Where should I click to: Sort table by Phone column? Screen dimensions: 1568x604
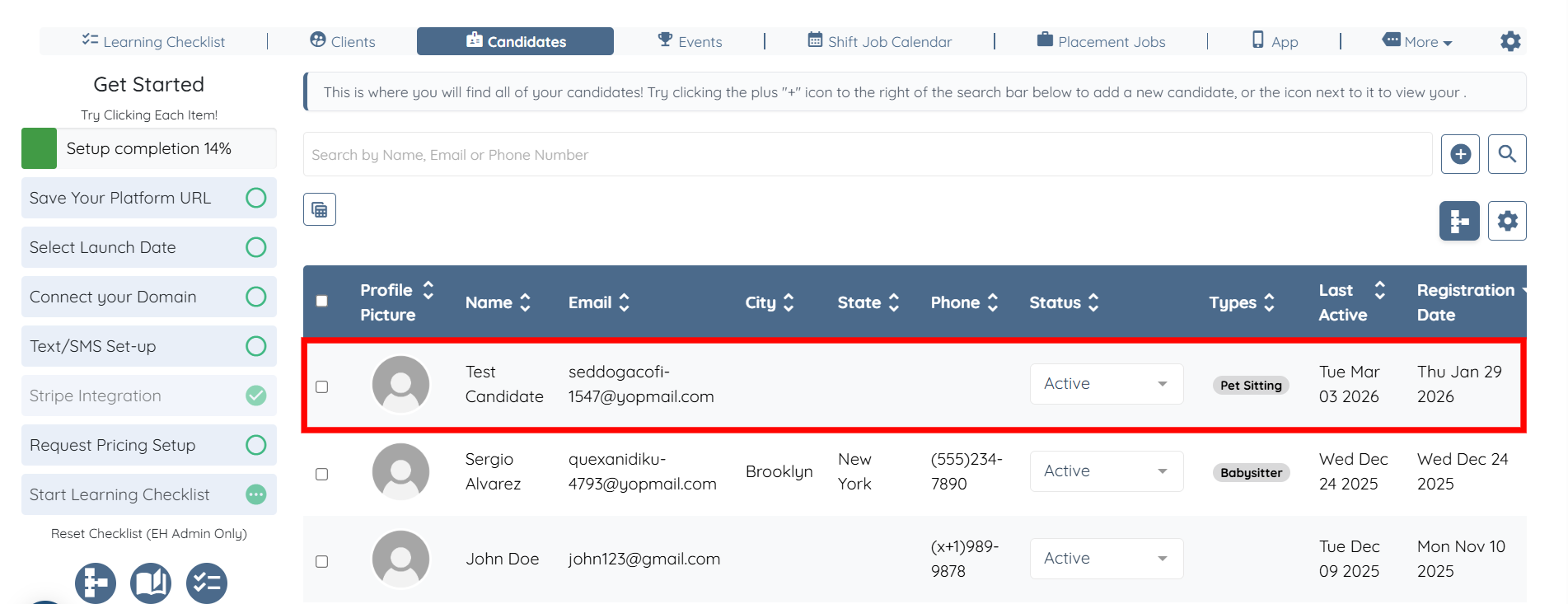coord(993,302)
